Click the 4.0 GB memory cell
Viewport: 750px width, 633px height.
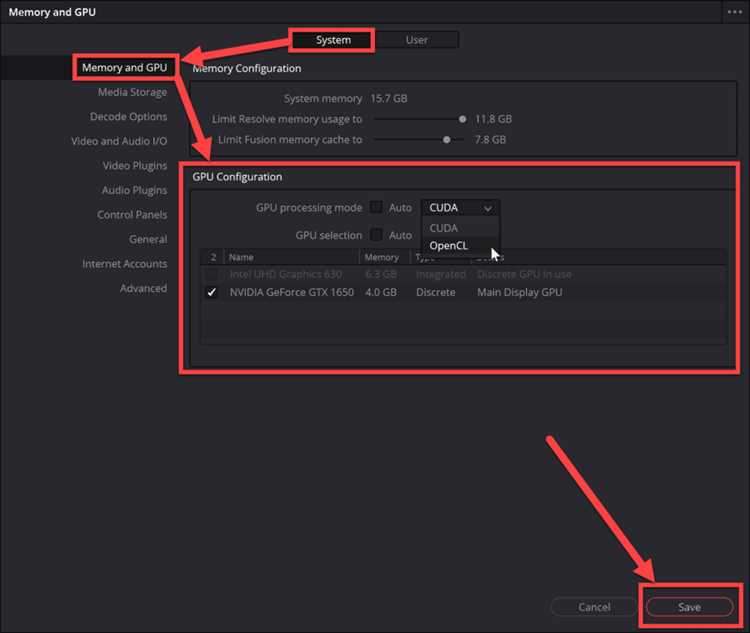[381, 292]
